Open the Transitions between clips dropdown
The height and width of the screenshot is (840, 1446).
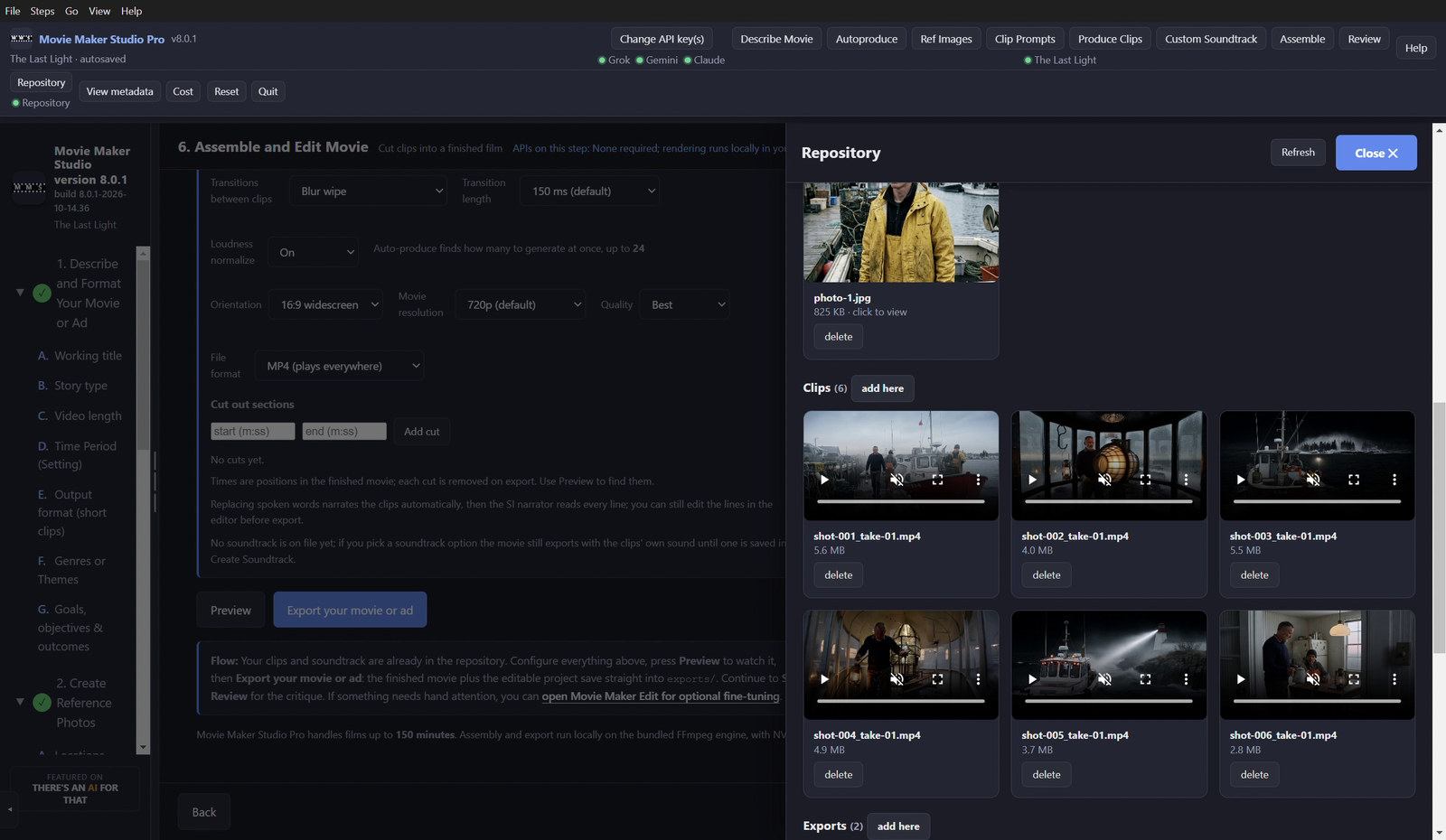(x=369, y=191)
